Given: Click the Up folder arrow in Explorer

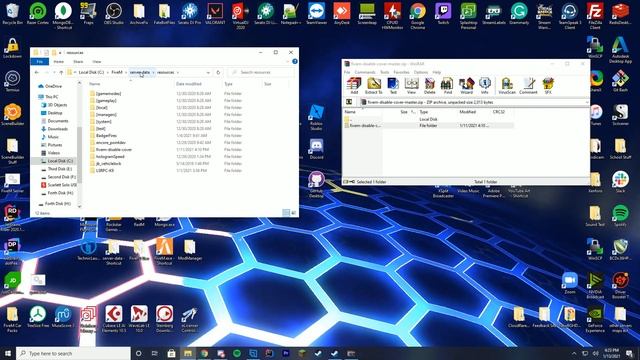Looking at the screenshot, I should point(61,72).
